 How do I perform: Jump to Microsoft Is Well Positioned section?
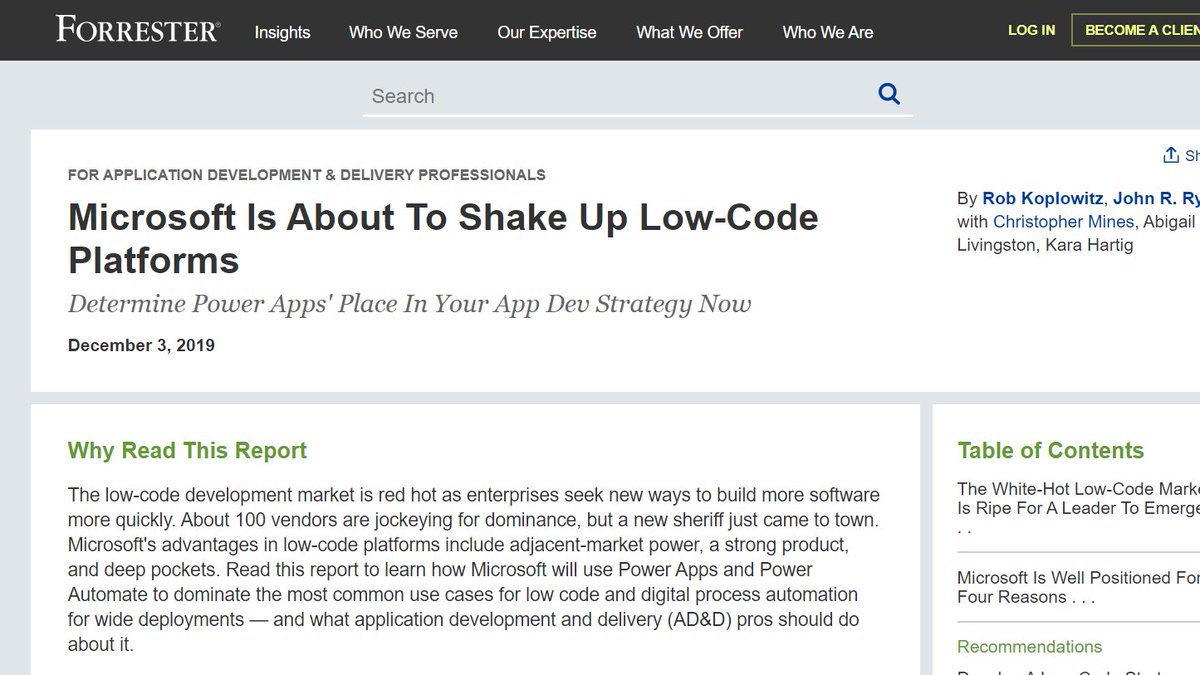(1078, 587)
